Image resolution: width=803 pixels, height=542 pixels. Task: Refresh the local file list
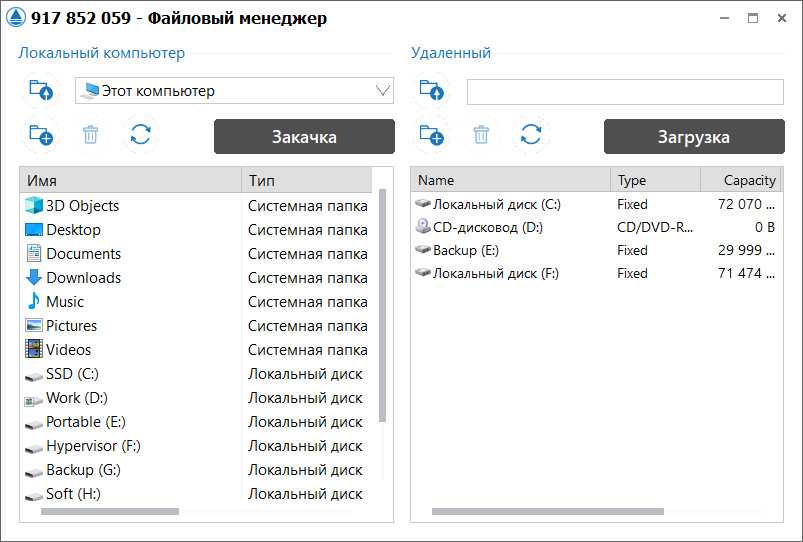coord(141,135)
